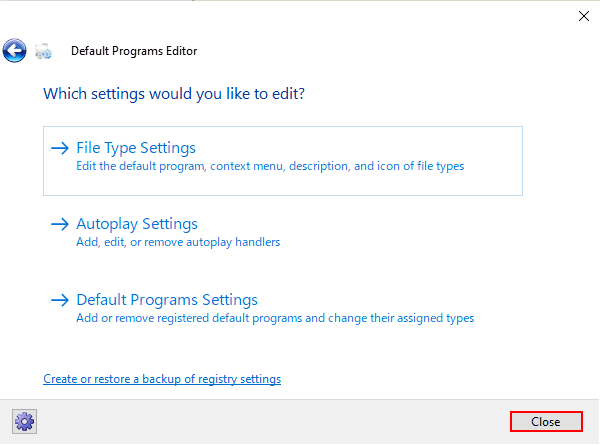Open Create or restore a backup link
This screenshot has height=445, width=600.
point(162,379)
